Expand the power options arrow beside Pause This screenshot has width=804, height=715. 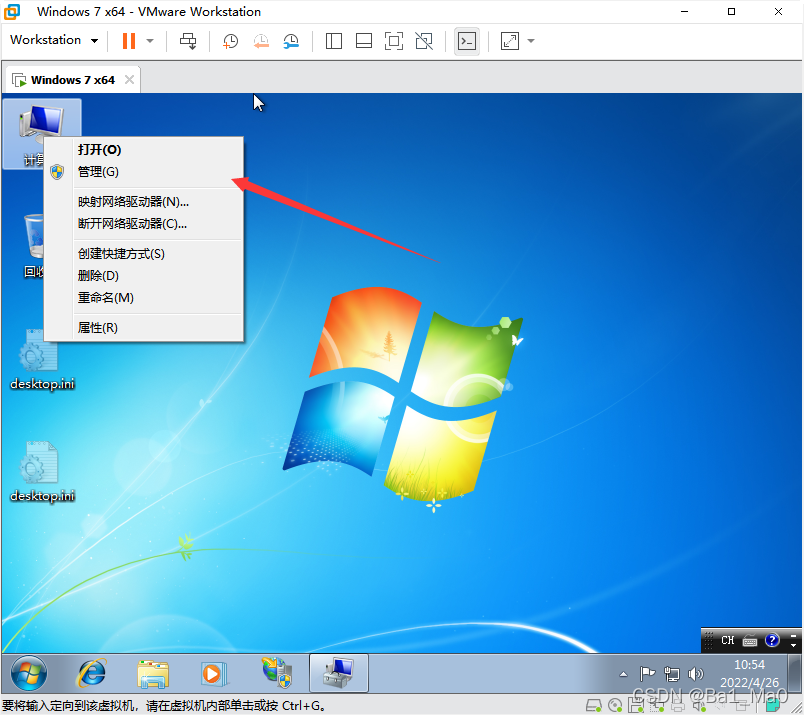(150, 41)
